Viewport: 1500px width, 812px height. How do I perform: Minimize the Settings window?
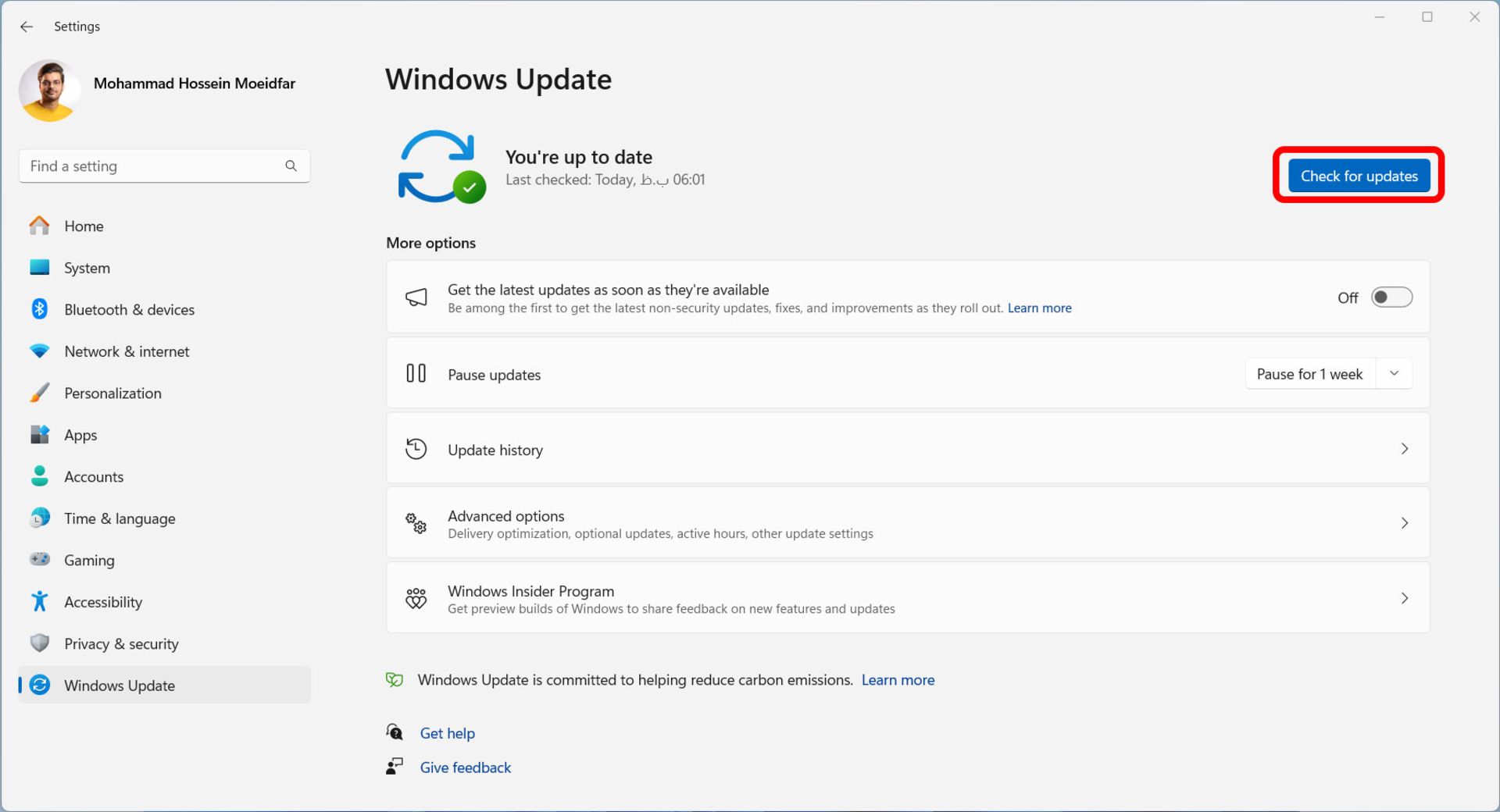tap(1380, 17)
